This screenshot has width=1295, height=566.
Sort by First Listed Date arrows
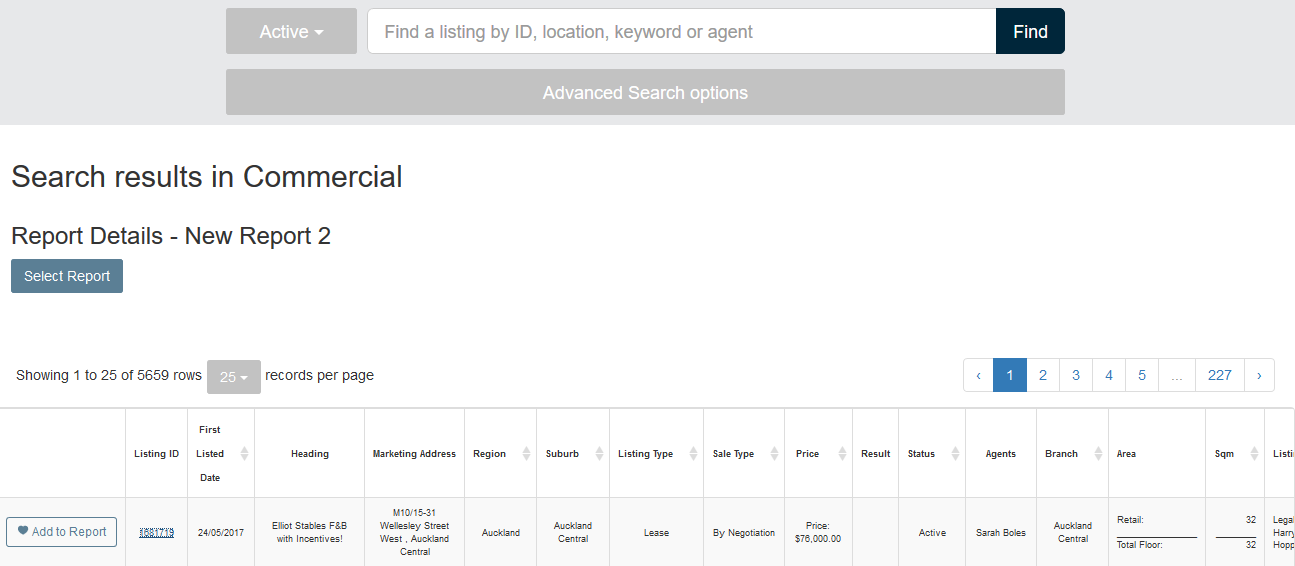(x=244, y=454)
